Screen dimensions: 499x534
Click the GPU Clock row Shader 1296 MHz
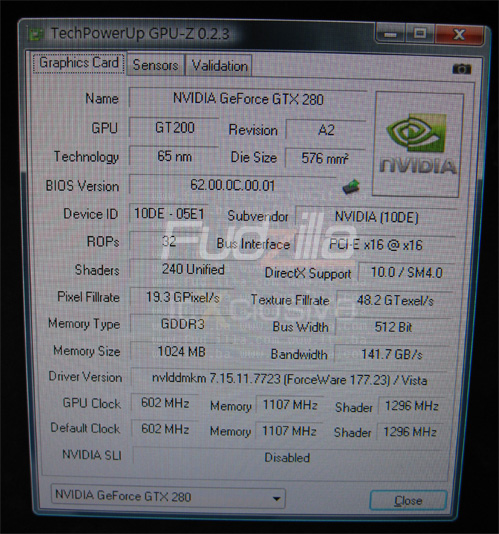(411, 406)
